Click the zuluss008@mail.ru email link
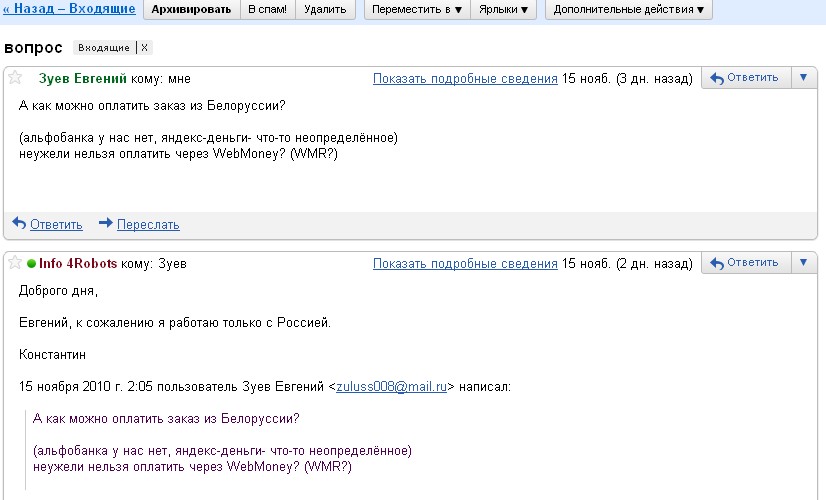 tap(392, 386)
